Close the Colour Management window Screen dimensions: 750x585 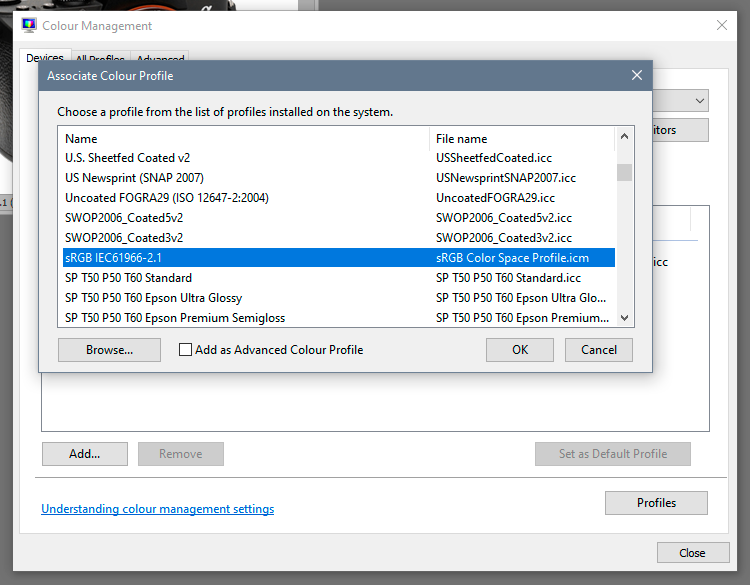pos(721,25)
